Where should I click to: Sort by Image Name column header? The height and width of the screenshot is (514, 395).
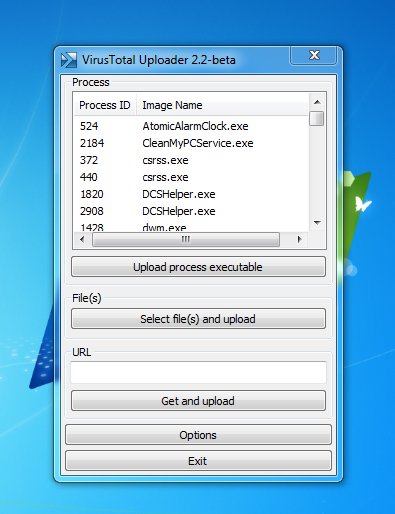(222, 105)
